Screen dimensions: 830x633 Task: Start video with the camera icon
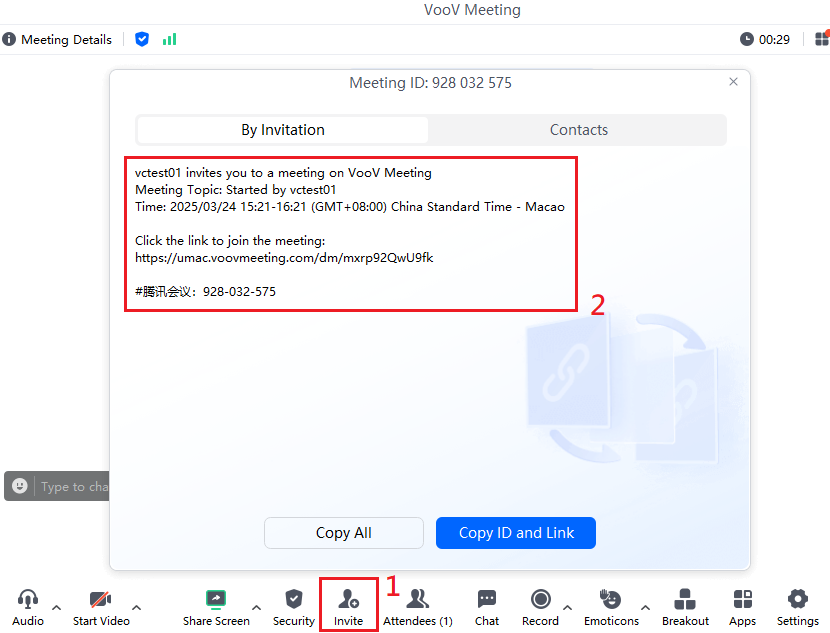(101, 600)
